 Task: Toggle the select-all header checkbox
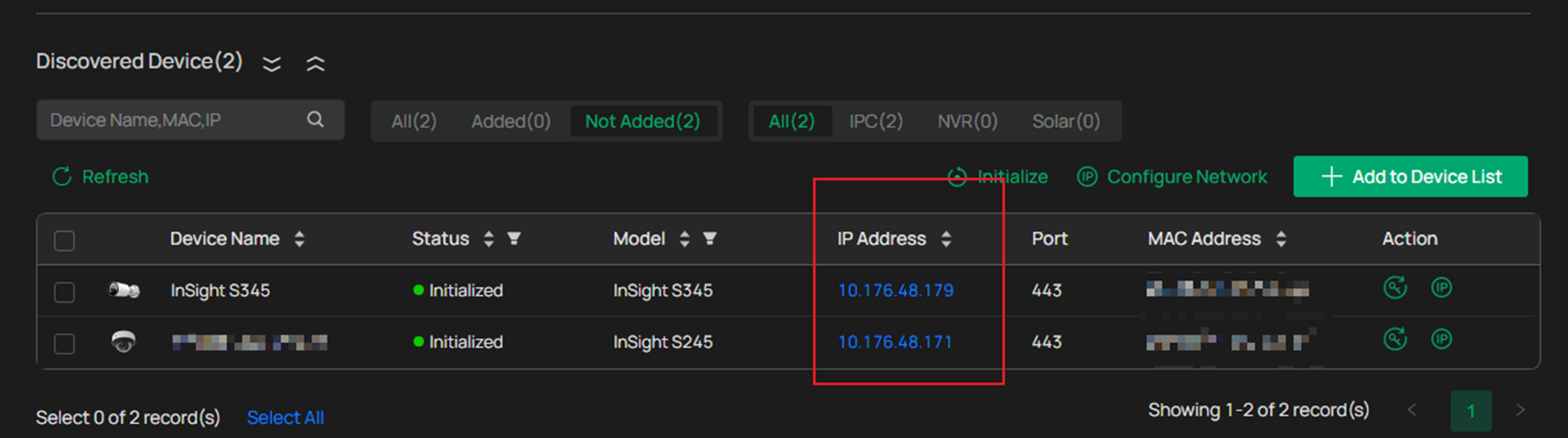(x=64, y=241)
